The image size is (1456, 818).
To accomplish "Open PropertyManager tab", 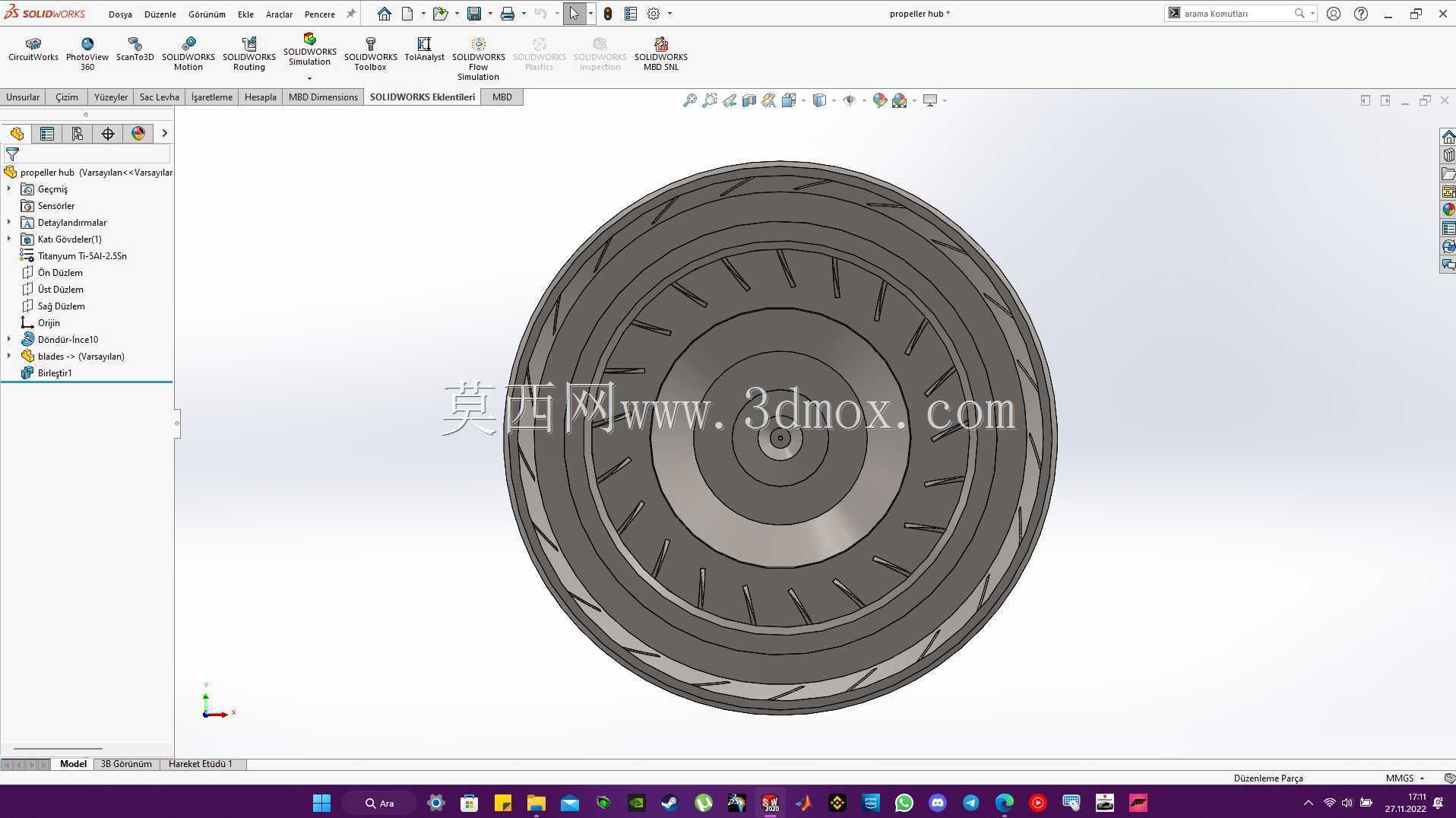I will pyautogui.click(x=47, y=134).
